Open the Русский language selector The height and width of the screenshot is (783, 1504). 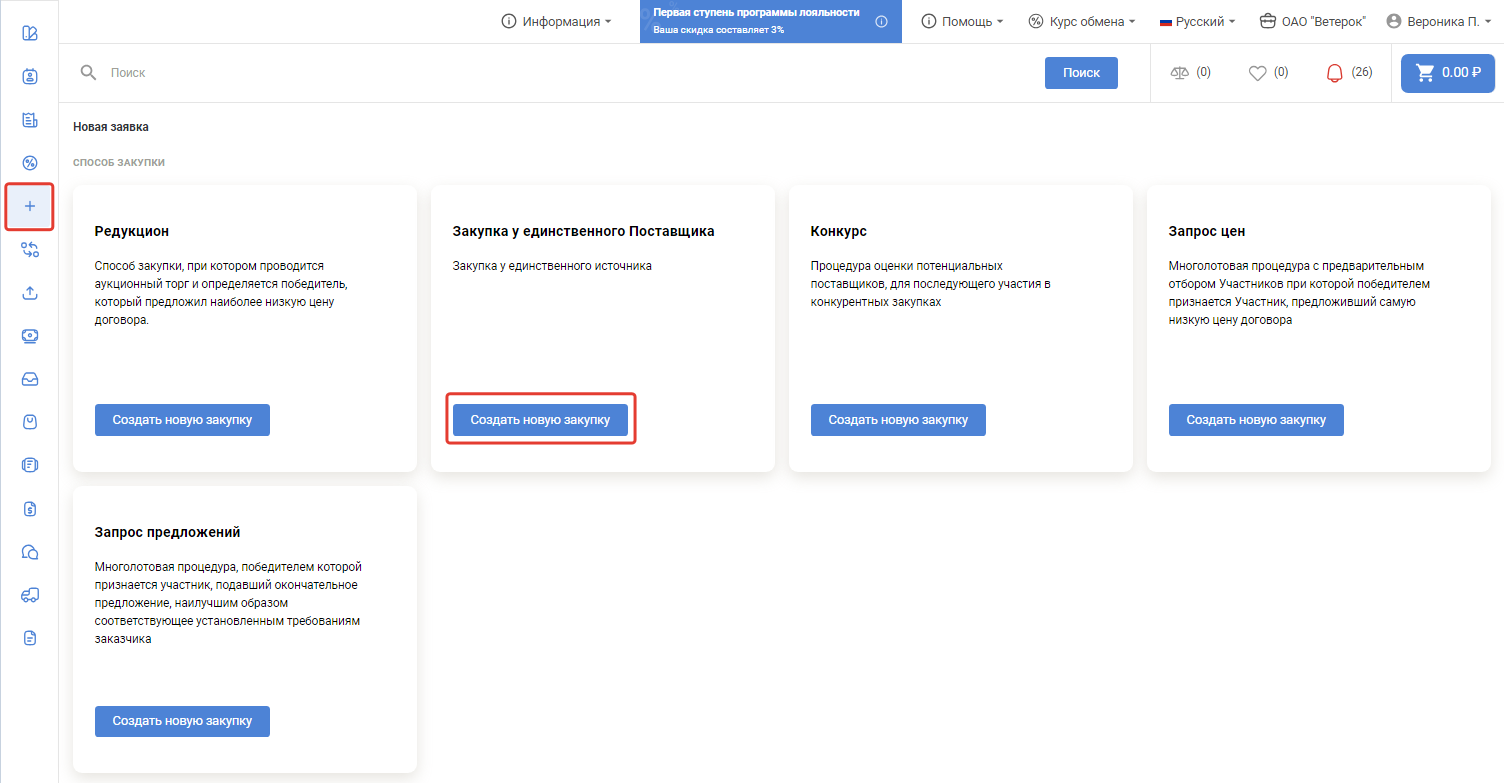[1198, 21]
